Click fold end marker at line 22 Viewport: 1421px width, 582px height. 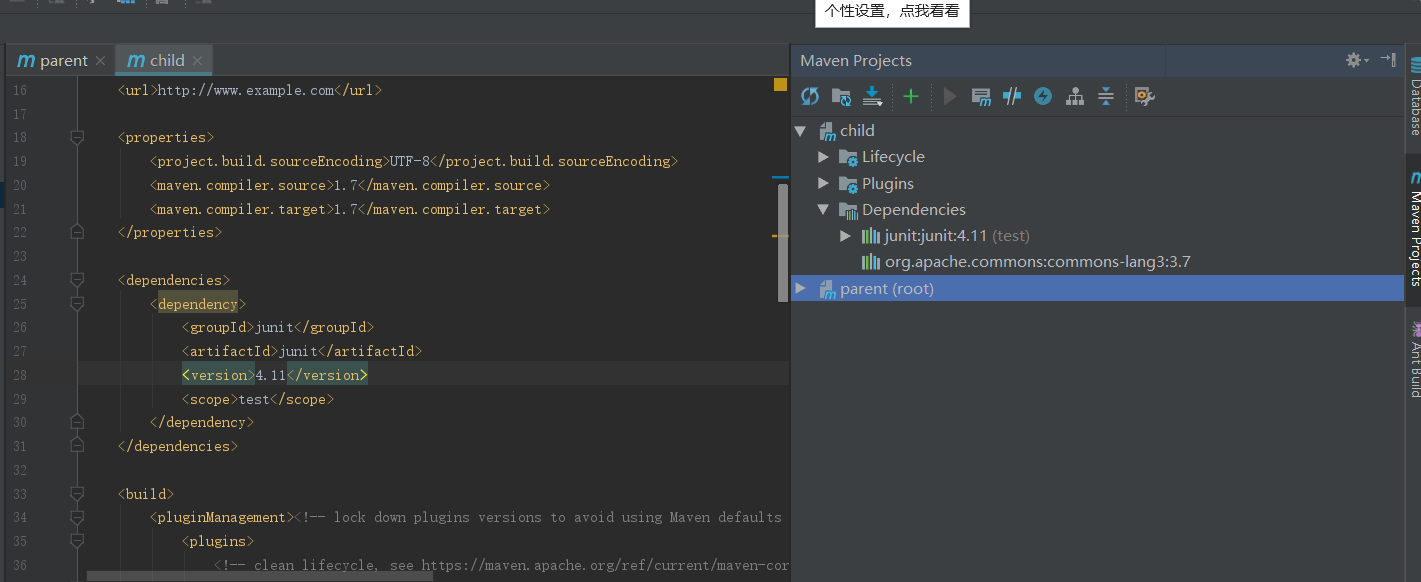(x=77, y=232)
